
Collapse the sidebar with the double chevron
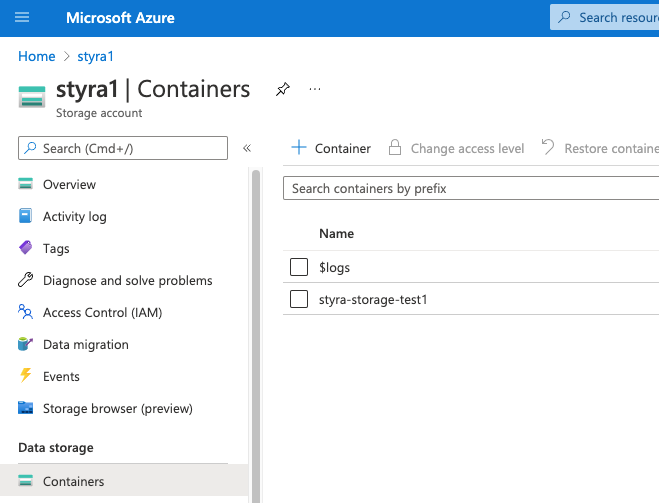click(247, 148)
